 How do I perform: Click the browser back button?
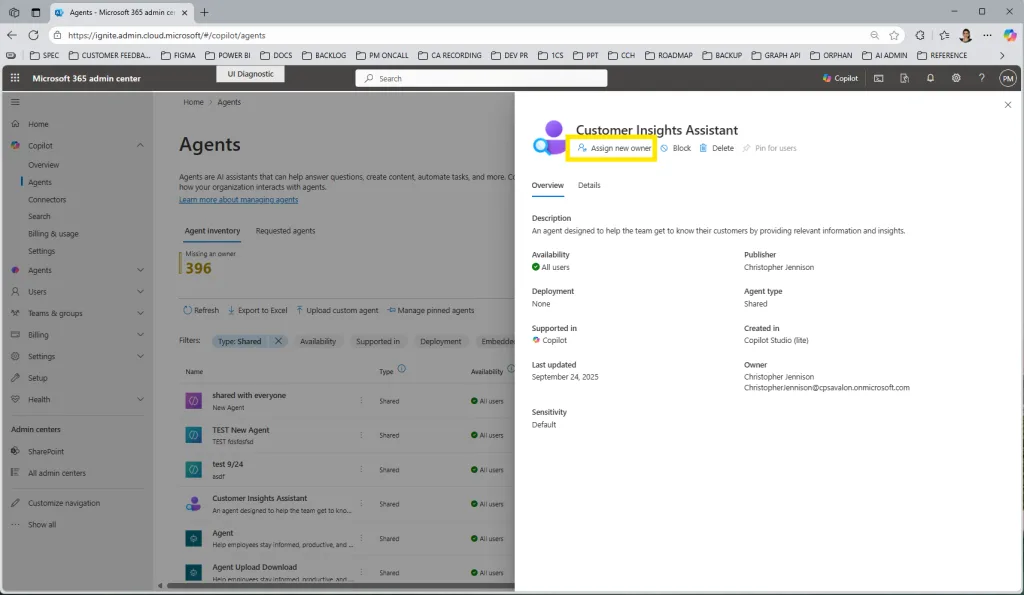click(12, 35)
